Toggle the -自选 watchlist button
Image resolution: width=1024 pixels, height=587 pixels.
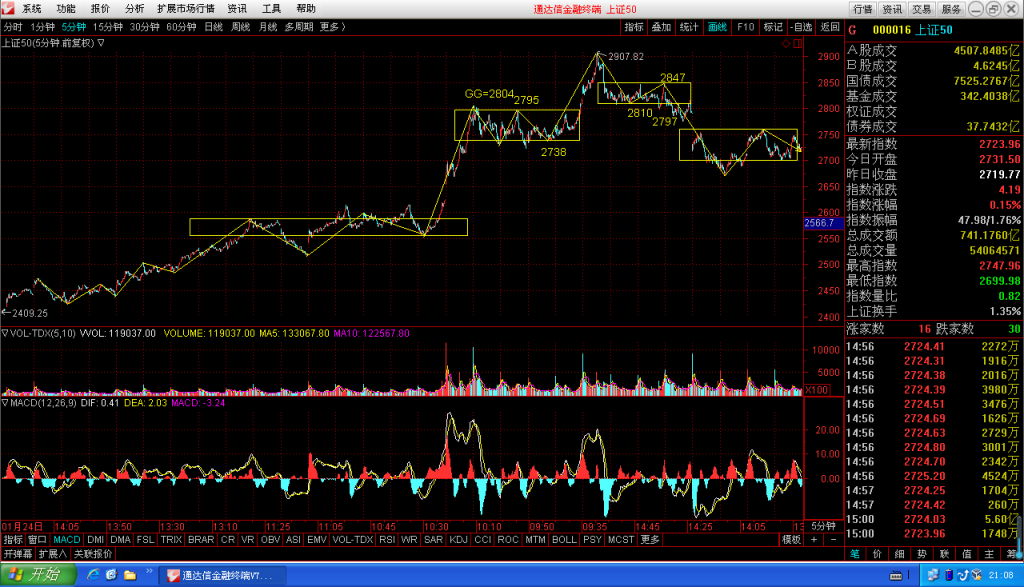coord(801,27)
